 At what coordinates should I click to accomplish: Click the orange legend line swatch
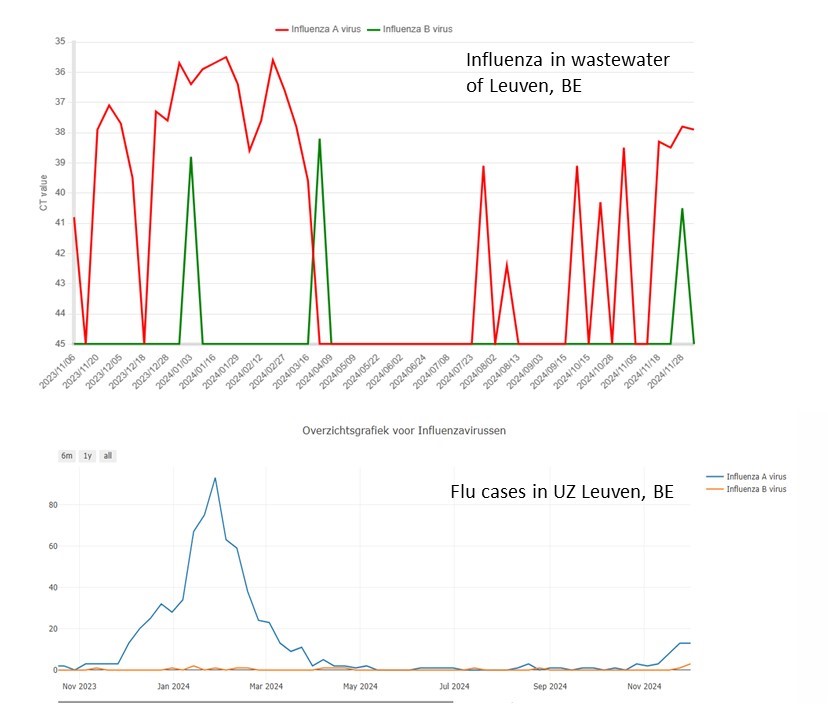pos(715,488)
